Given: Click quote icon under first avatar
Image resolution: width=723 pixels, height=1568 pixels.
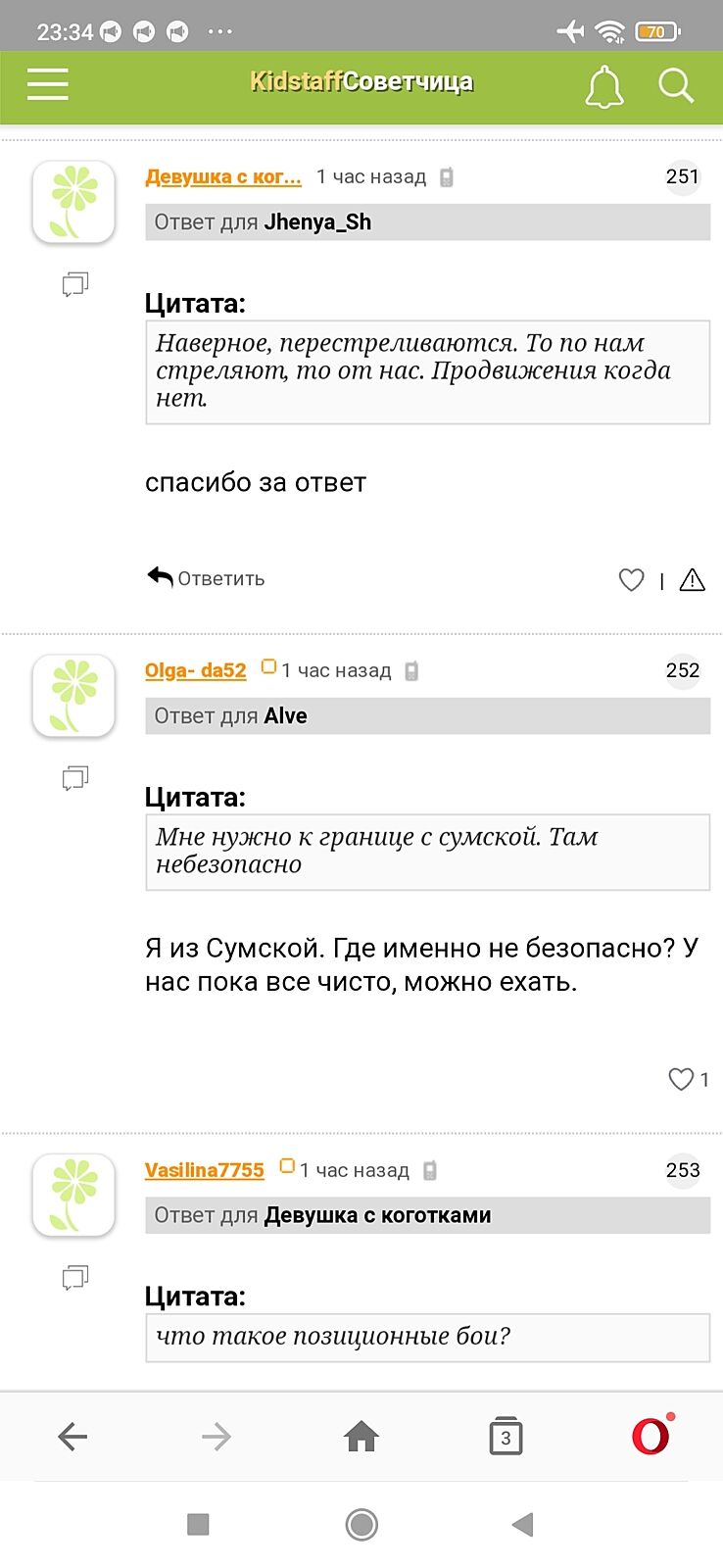Looking at the screenshot, I should (74, 284).
